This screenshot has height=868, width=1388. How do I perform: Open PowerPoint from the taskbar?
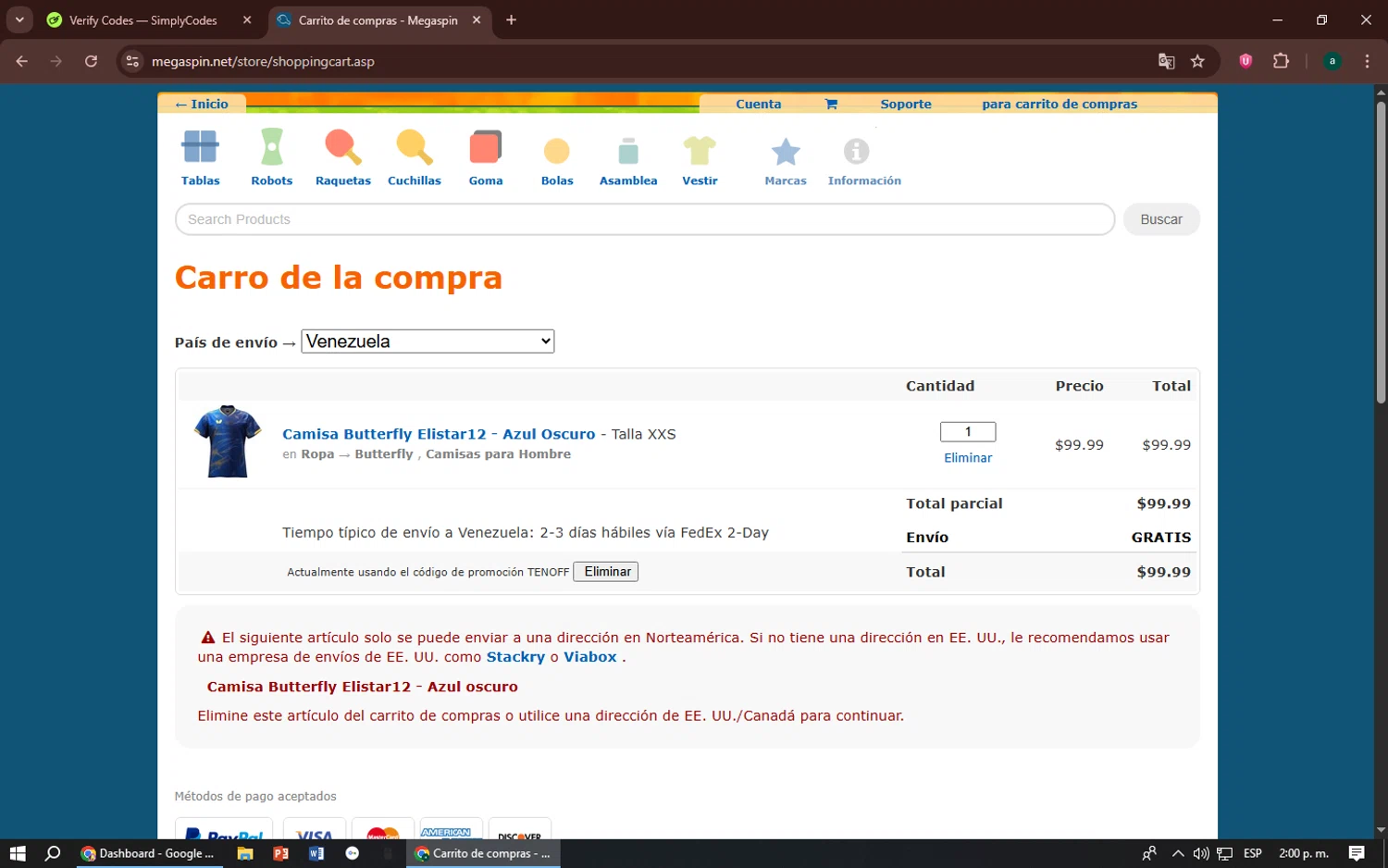[x=280, y=853]
